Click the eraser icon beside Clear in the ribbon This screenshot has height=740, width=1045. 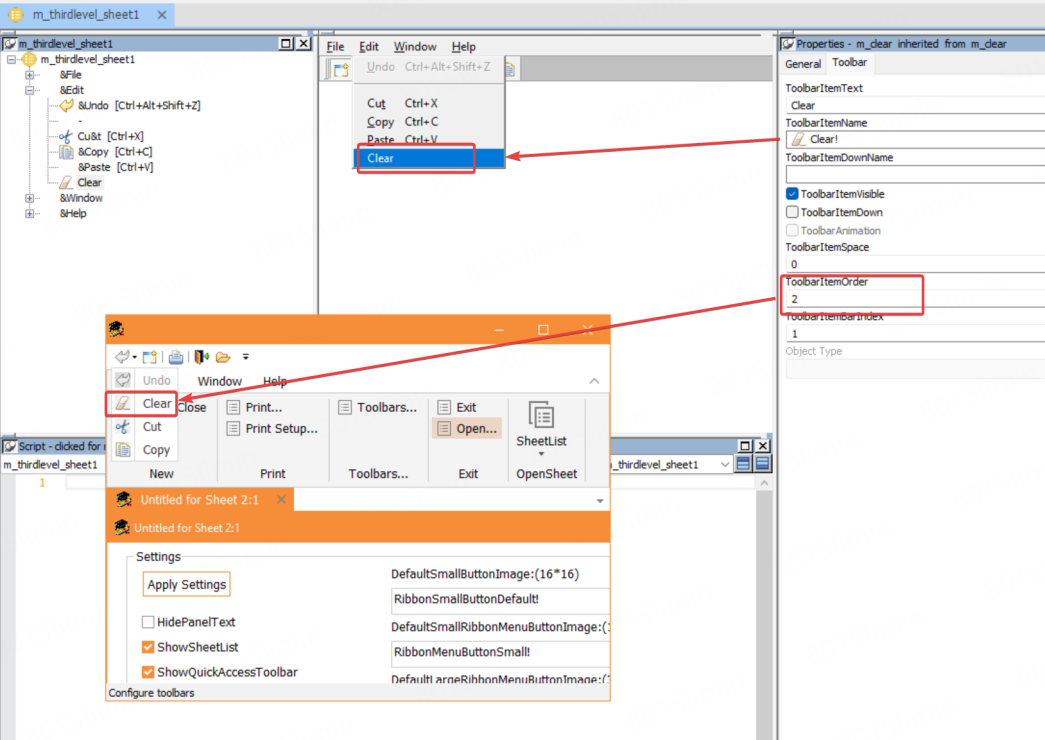pyautogui.click(x=123, y=404)
